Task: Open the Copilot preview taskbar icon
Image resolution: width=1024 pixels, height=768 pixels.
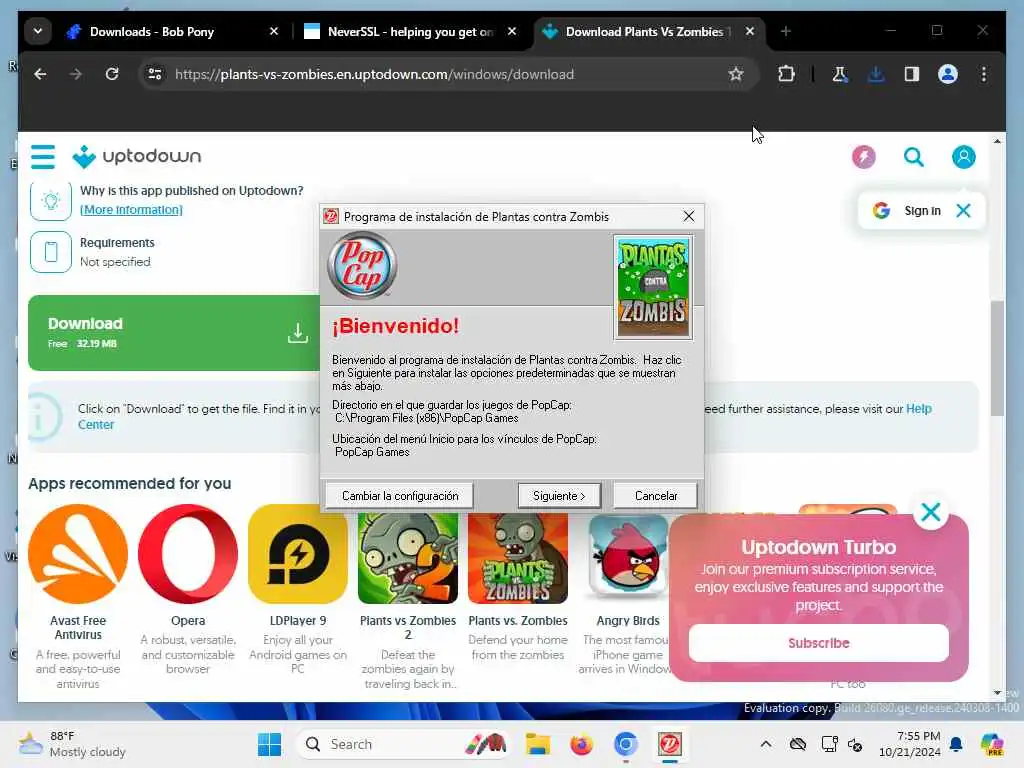Action: (x=992, y=744)
